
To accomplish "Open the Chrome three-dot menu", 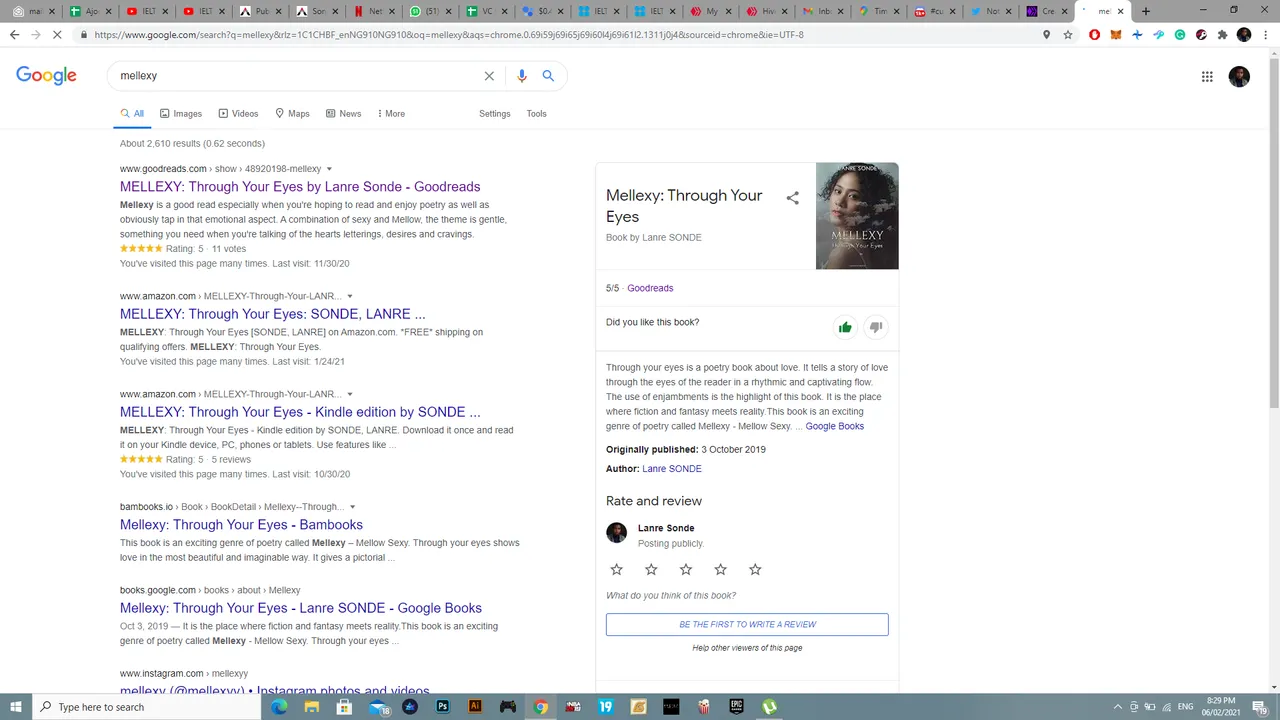I will tap(1266, 34).
